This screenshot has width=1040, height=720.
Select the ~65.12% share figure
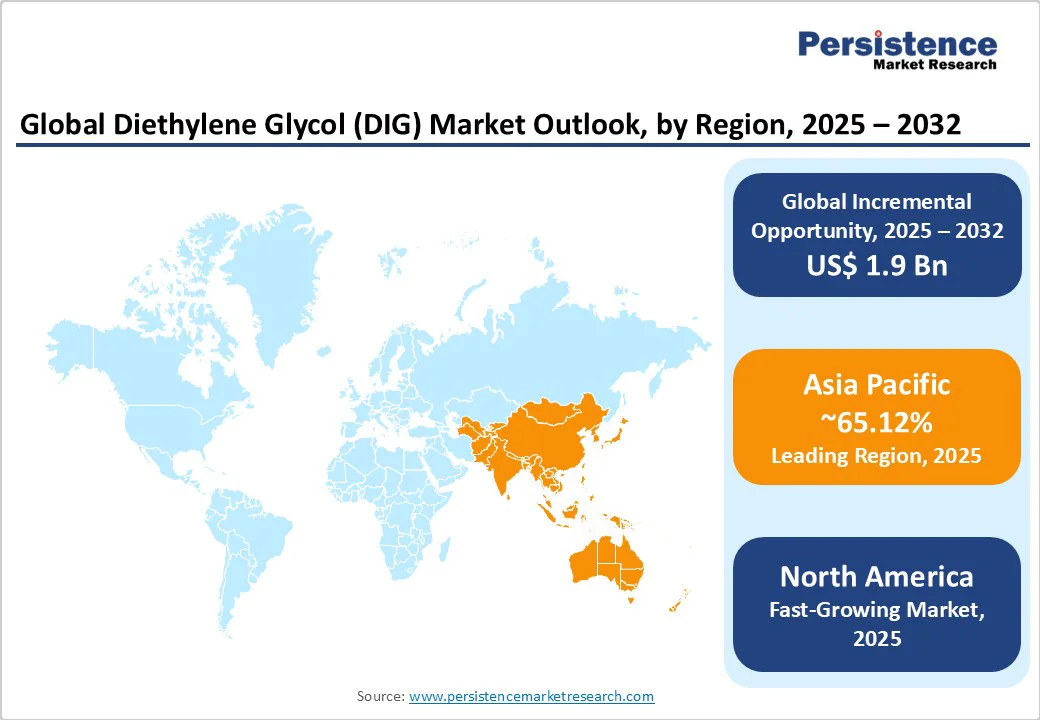(x=877, y=422)
